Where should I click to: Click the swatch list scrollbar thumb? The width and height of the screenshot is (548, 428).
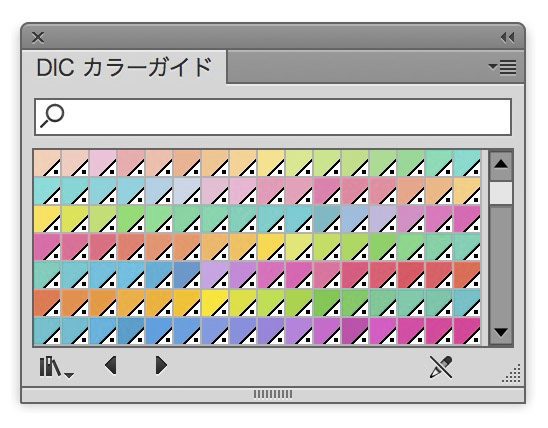(x=501, y=193)
